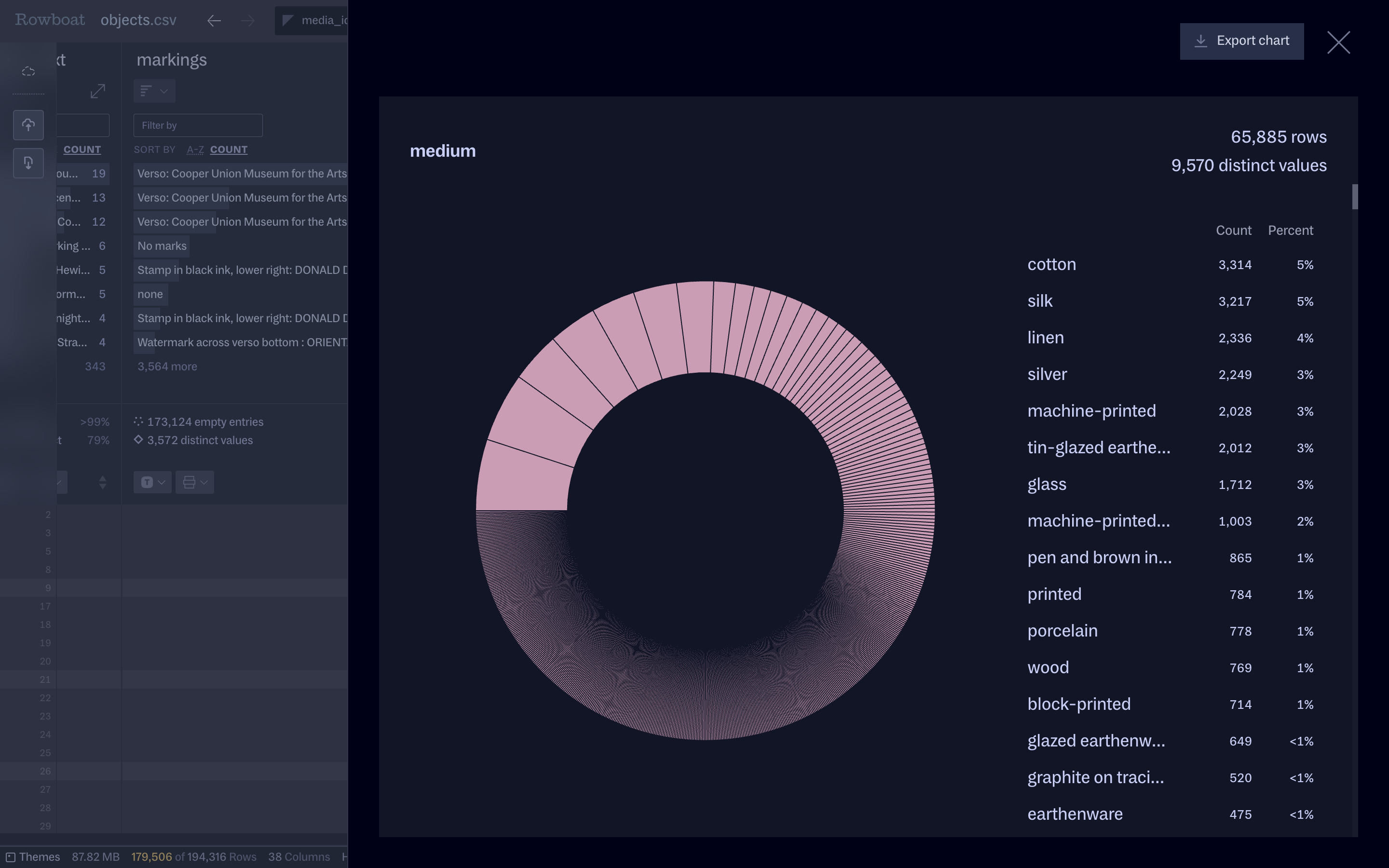Sort markings values by COUNT
This screenshot has width=1389, height=868.
click(229, 150)
